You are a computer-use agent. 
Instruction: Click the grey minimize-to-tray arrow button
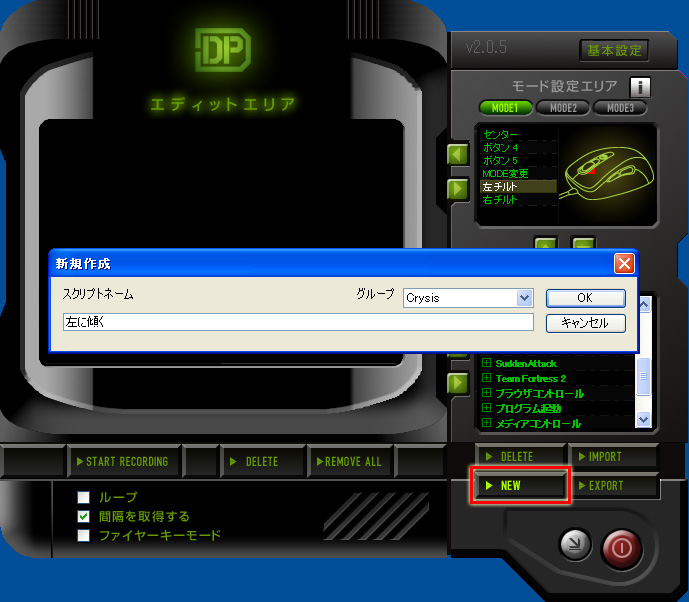pyautogui.click(x=573, y=546)
